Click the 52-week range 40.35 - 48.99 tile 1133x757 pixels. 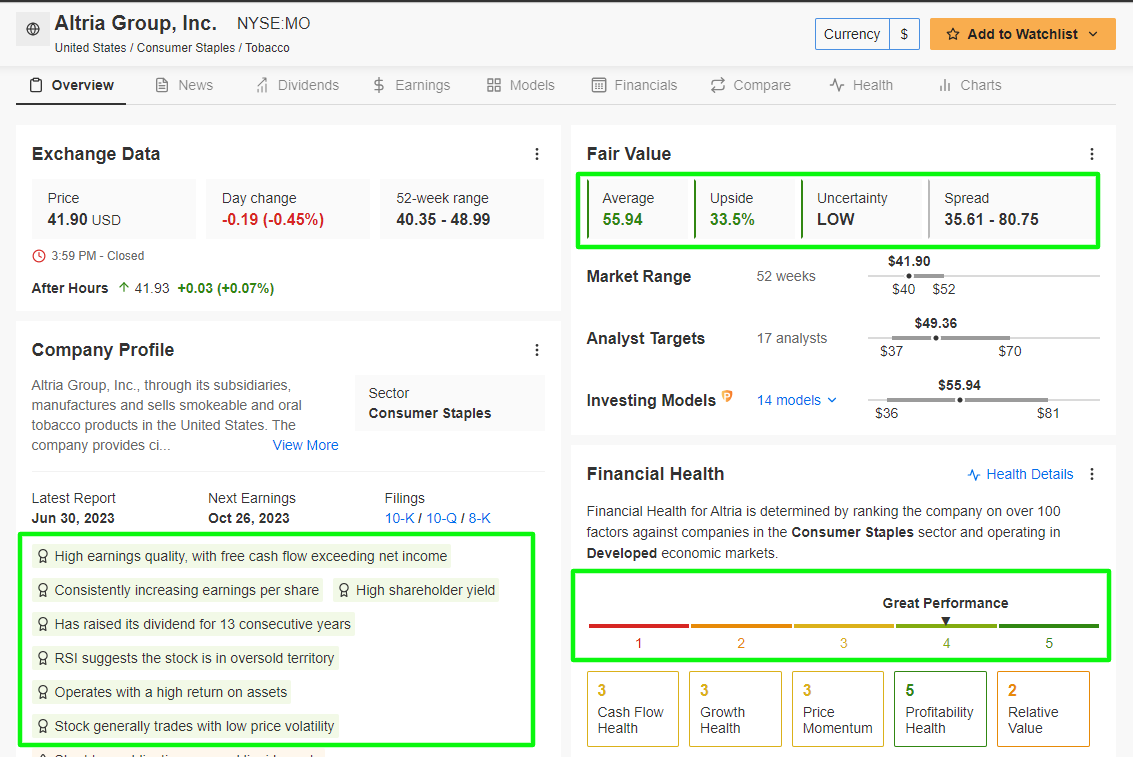[462, 209]
